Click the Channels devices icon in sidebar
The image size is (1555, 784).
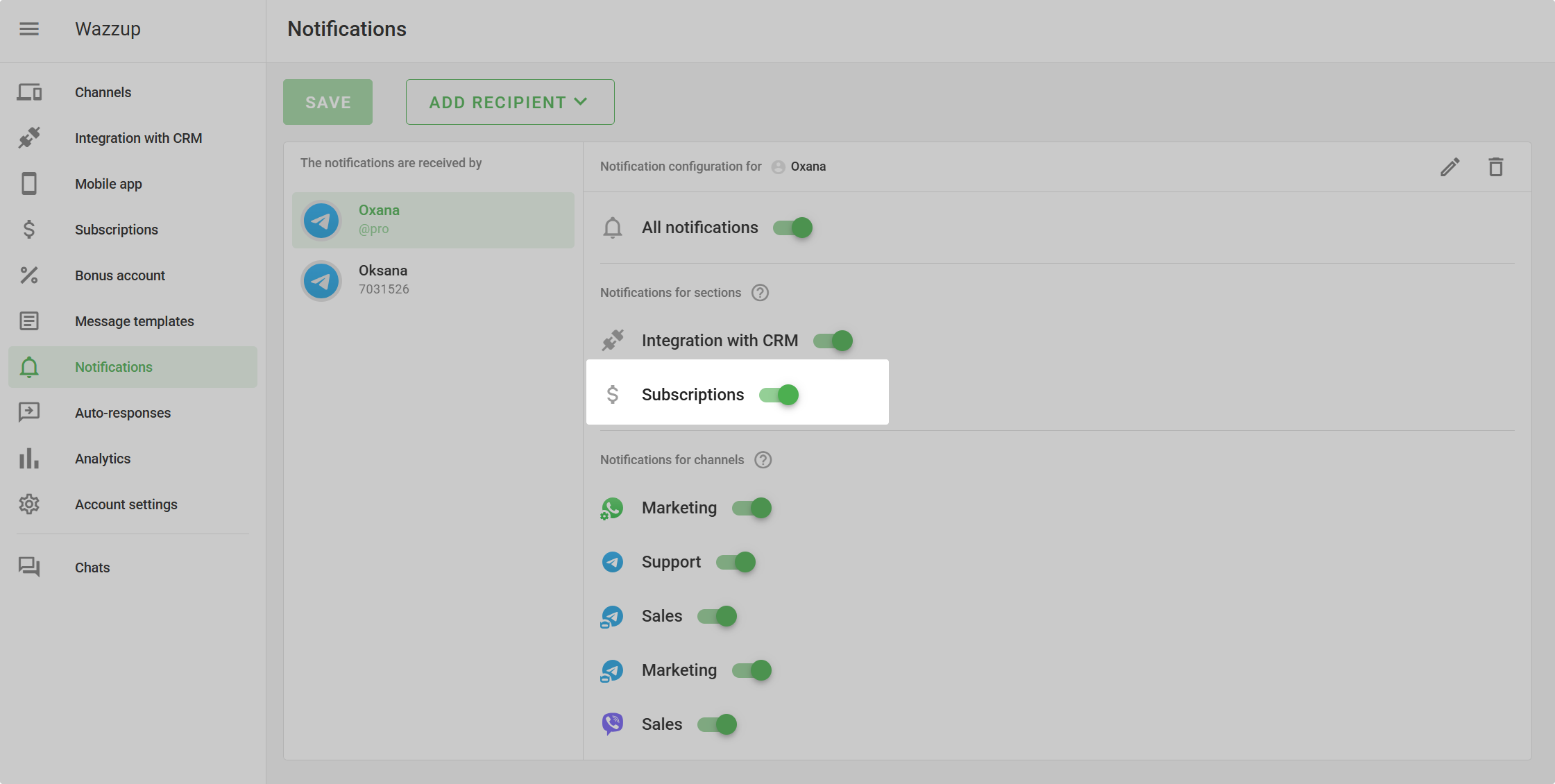pos(29,92)
